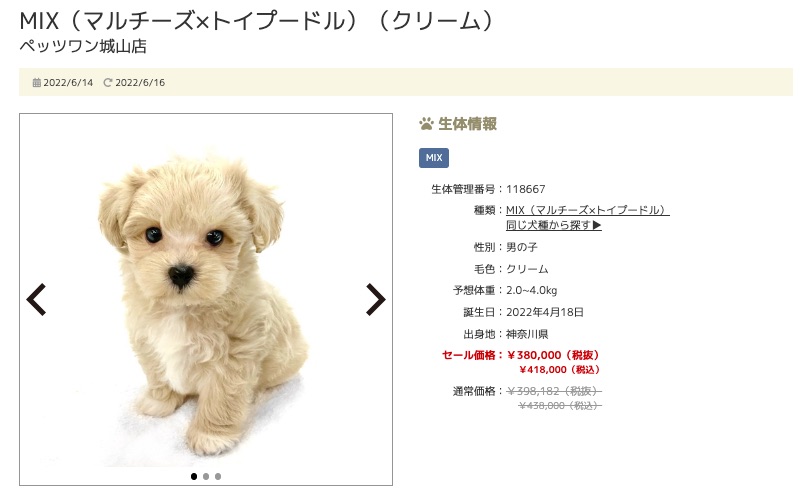Click the paw icon beside 生体情報

pos(426,124)
